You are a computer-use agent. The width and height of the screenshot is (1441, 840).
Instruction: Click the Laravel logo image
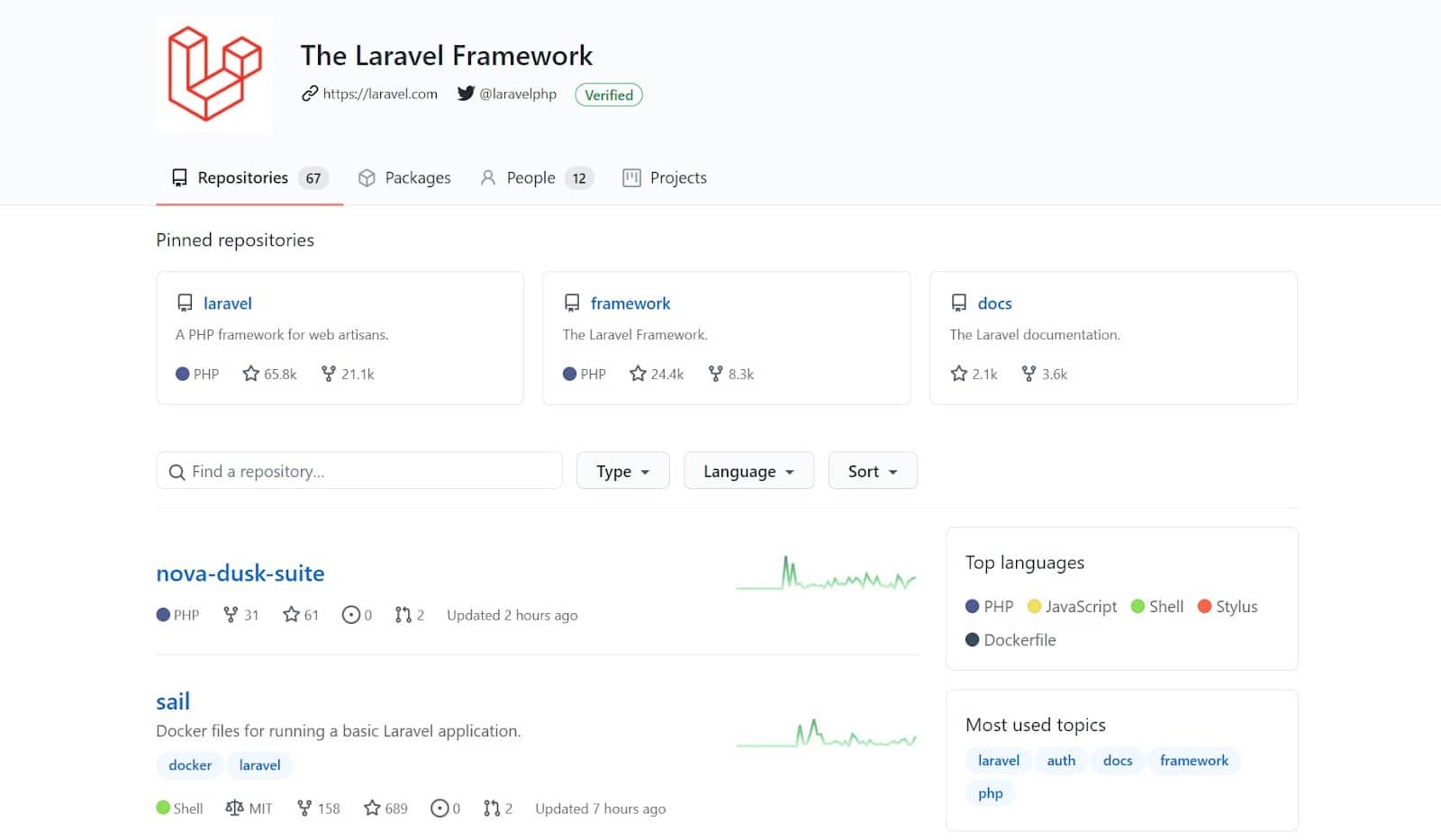point(213,73)
